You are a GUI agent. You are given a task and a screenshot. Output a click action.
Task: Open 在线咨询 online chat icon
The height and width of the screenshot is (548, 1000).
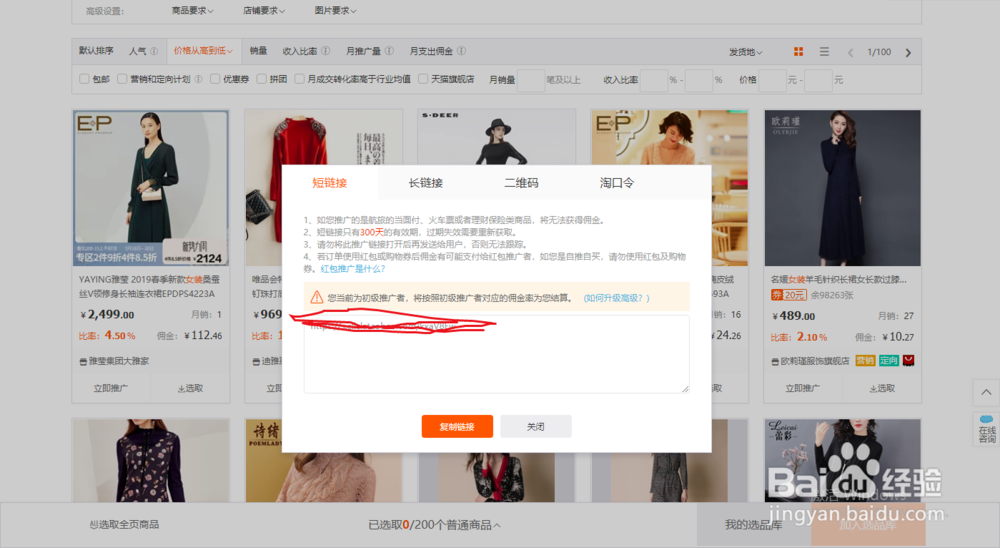click(987, 429)
